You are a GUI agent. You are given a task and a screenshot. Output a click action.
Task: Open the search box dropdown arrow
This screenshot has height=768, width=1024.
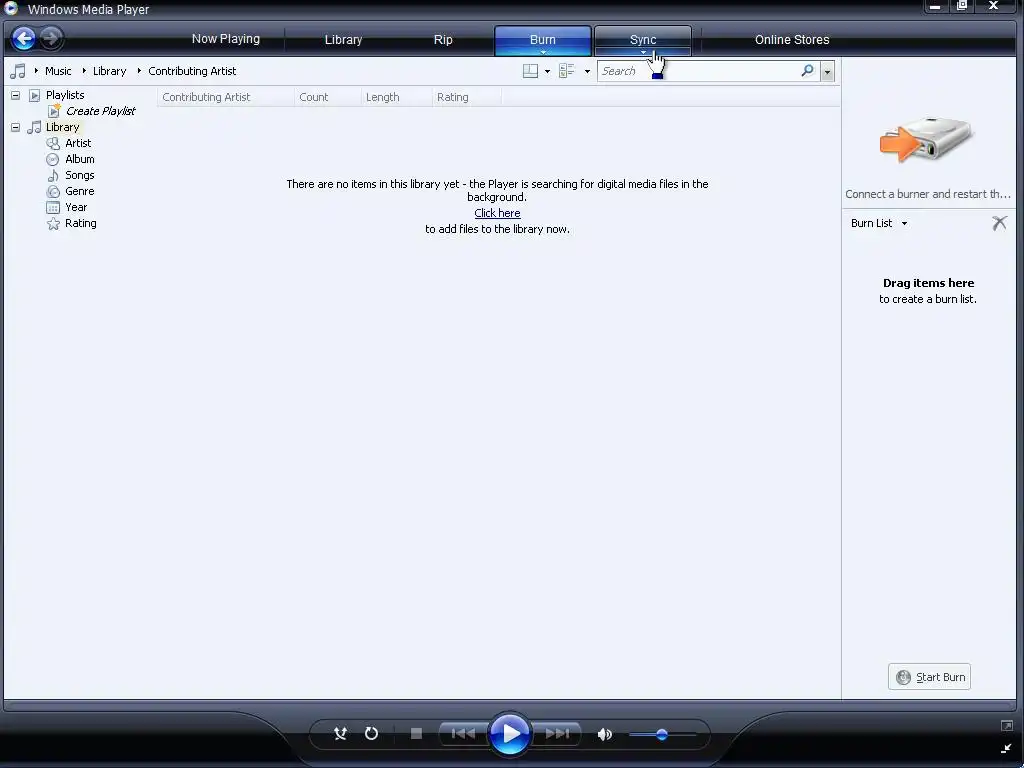(827, 71)
